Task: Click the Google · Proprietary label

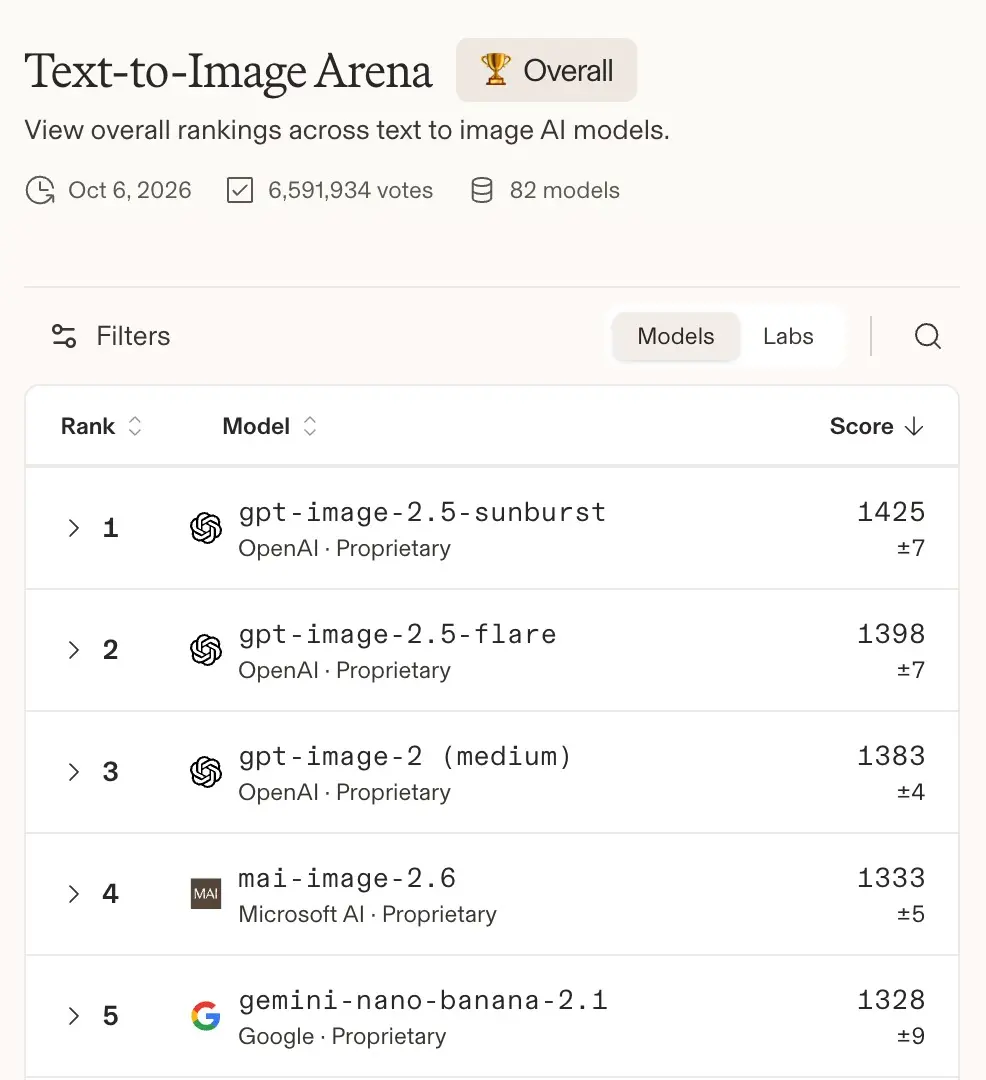Action: pos(342,1037)
